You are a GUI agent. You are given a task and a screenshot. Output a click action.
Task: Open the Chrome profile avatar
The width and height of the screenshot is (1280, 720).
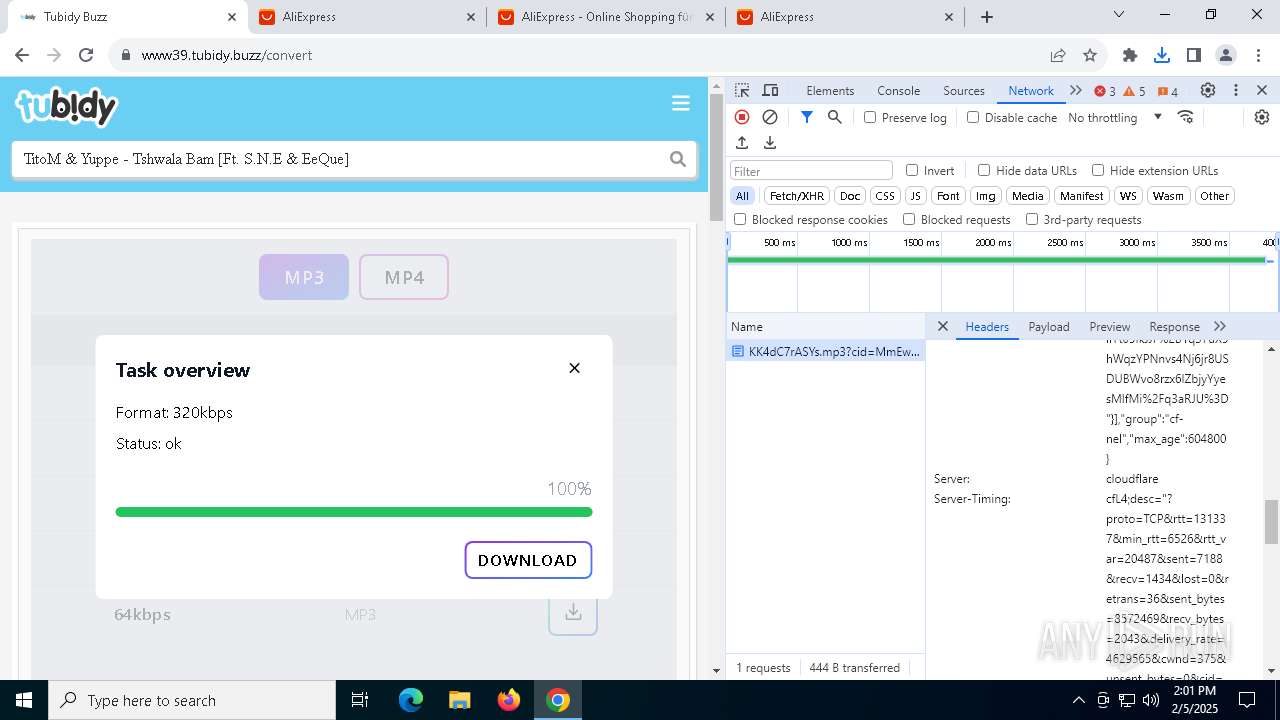tap(1226, 55)
